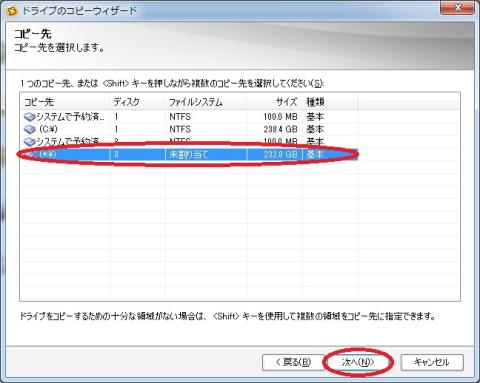This screenshot has width=480, height=383.
Task: Select the highlighted (*:) unallocated row
Action: [x=189, y=154]
